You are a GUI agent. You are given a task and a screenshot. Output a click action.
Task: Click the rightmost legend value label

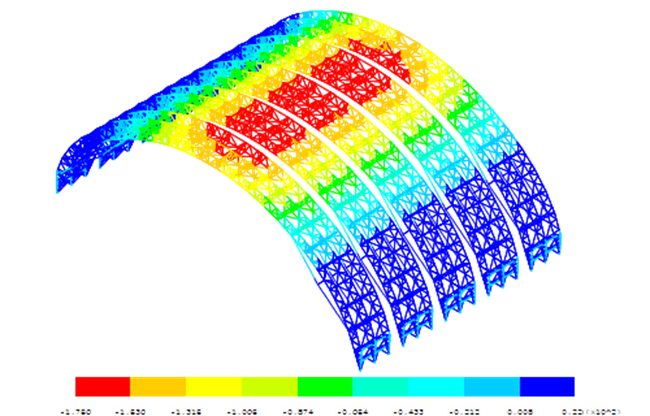[594, 410]
